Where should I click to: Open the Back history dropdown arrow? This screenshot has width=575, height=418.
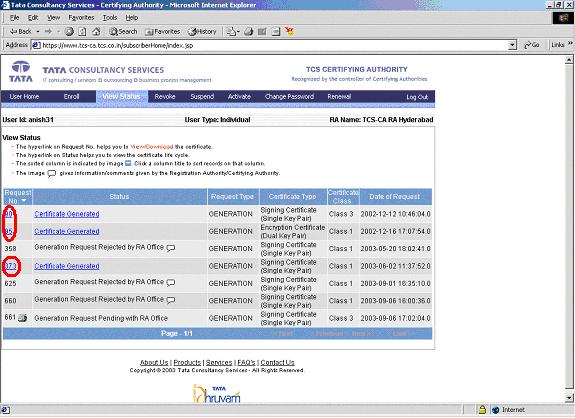click(38, 32)
